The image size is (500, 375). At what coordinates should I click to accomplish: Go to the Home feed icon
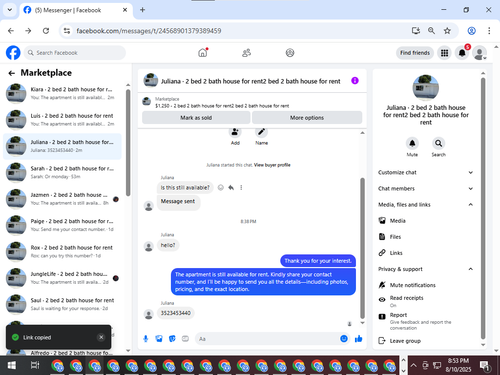point(203,53)
